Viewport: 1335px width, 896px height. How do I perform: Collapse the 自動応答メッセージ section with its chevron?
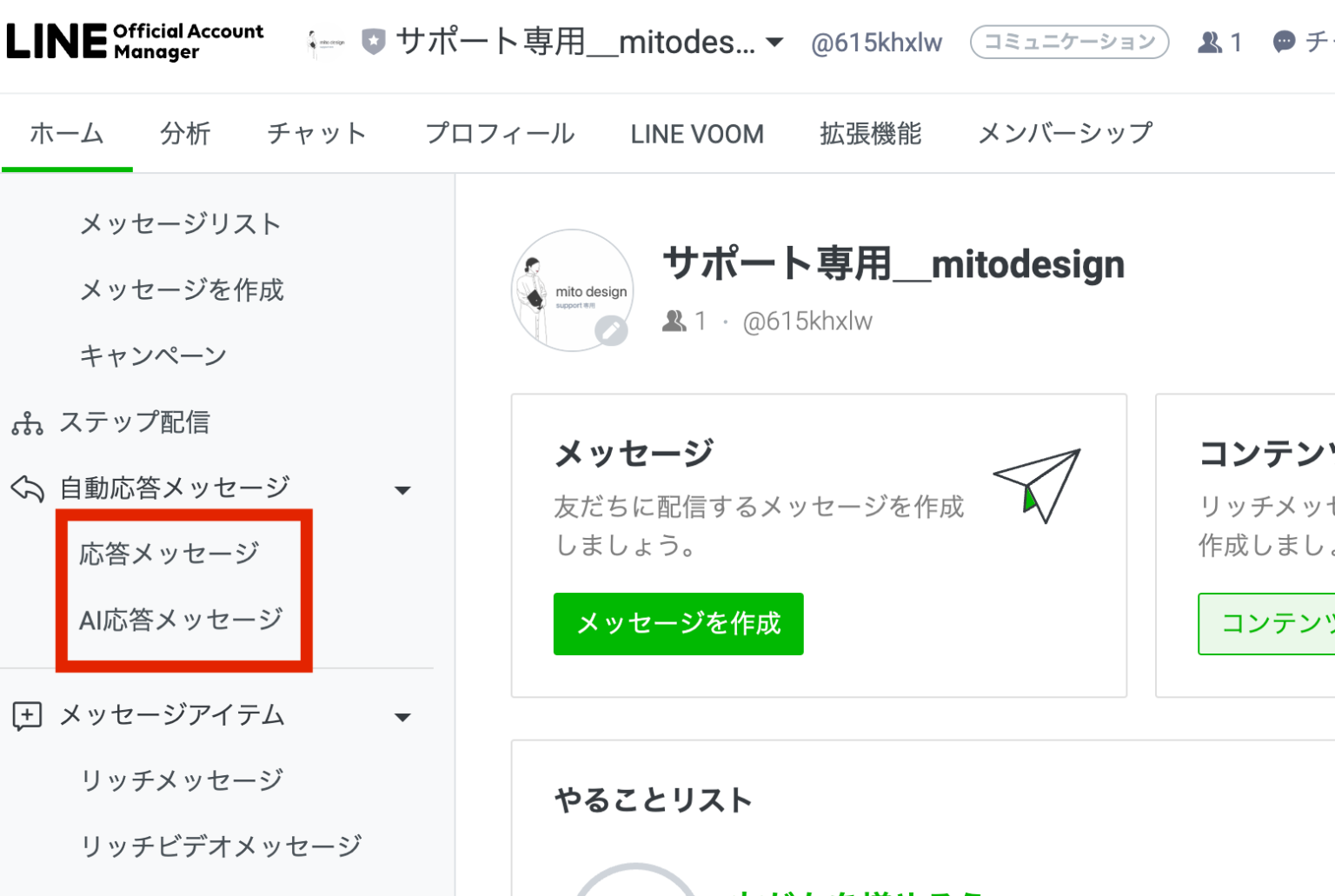click(402, 490)
